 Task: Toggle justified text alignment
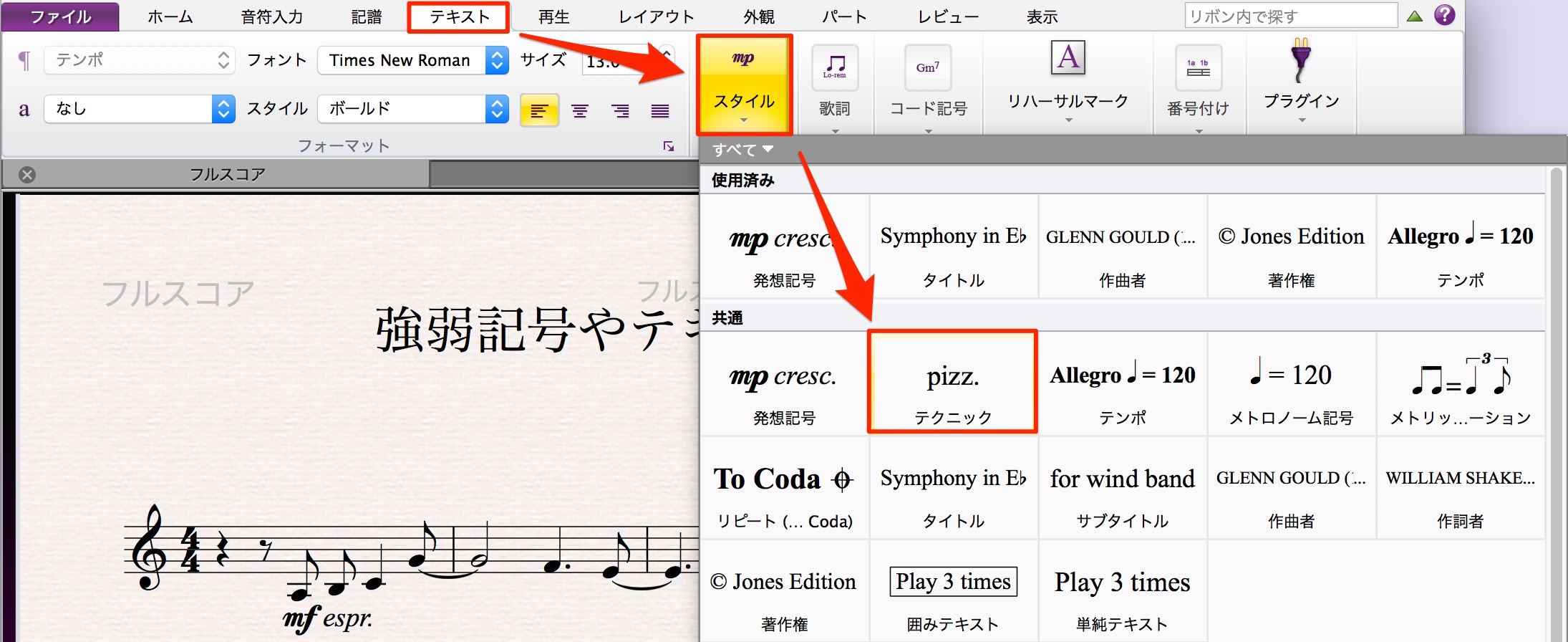click(x=660, y=110)
